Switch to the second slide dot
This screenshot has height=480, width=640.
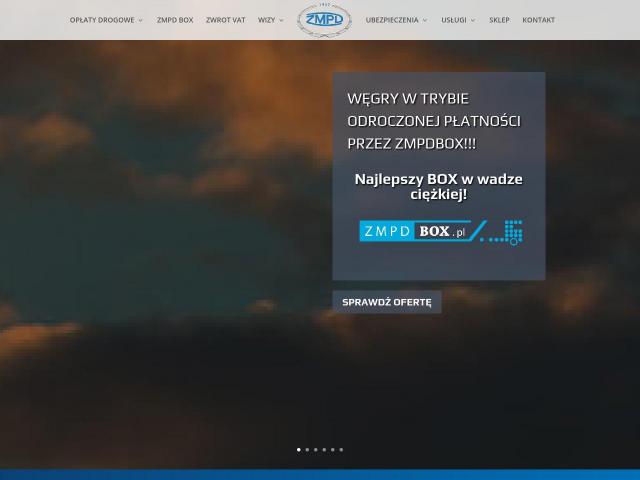pos(307,450)
